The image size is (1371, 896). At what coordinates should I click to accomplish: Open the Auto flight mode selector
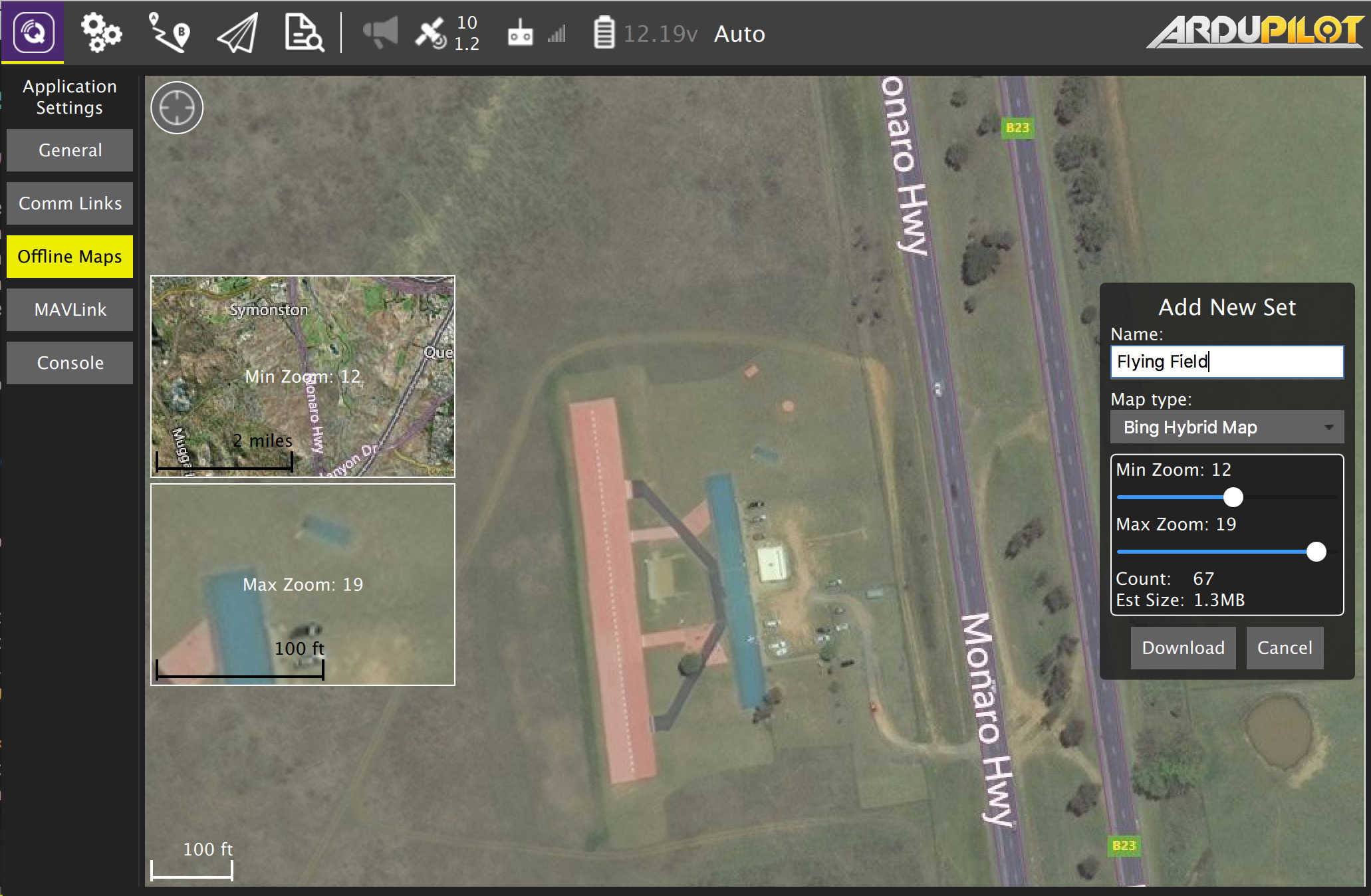click(739, 34)
